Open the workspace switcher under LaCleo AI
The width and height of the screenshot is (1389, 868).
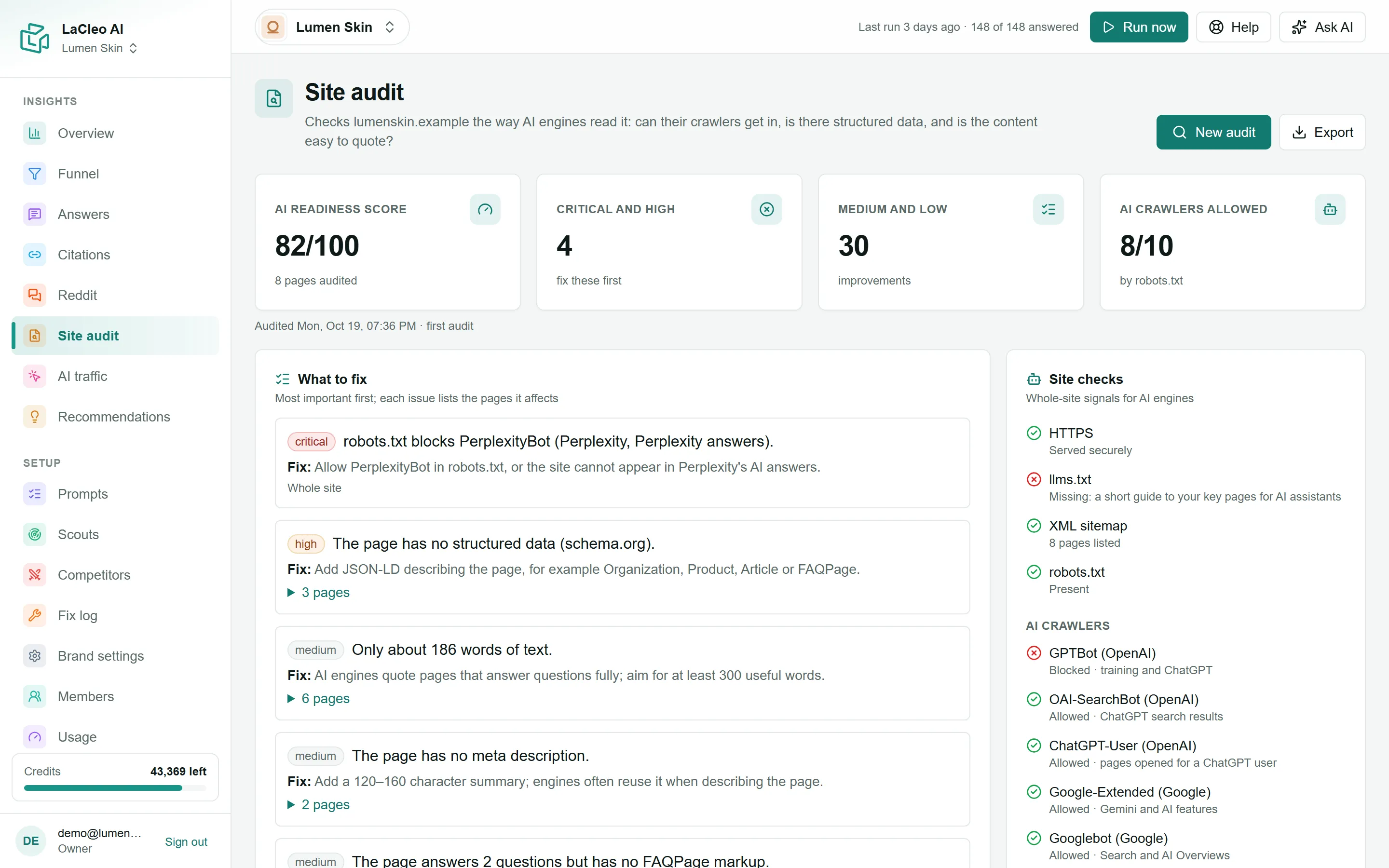[99, 48]
